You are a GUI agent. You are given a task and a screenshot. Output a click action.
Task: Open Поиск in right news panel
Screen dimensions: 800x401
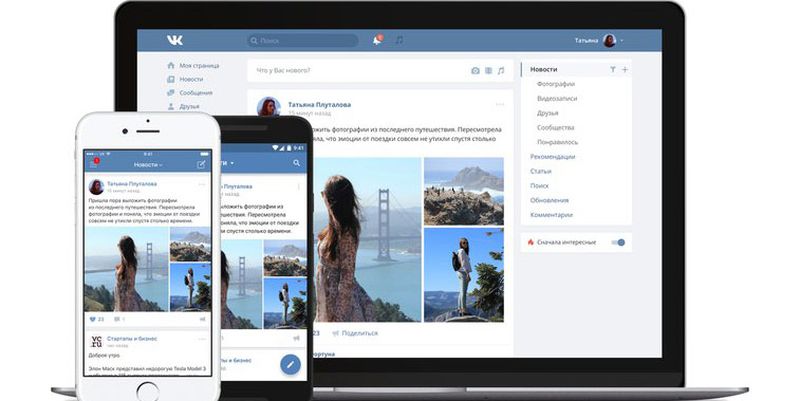539,186
